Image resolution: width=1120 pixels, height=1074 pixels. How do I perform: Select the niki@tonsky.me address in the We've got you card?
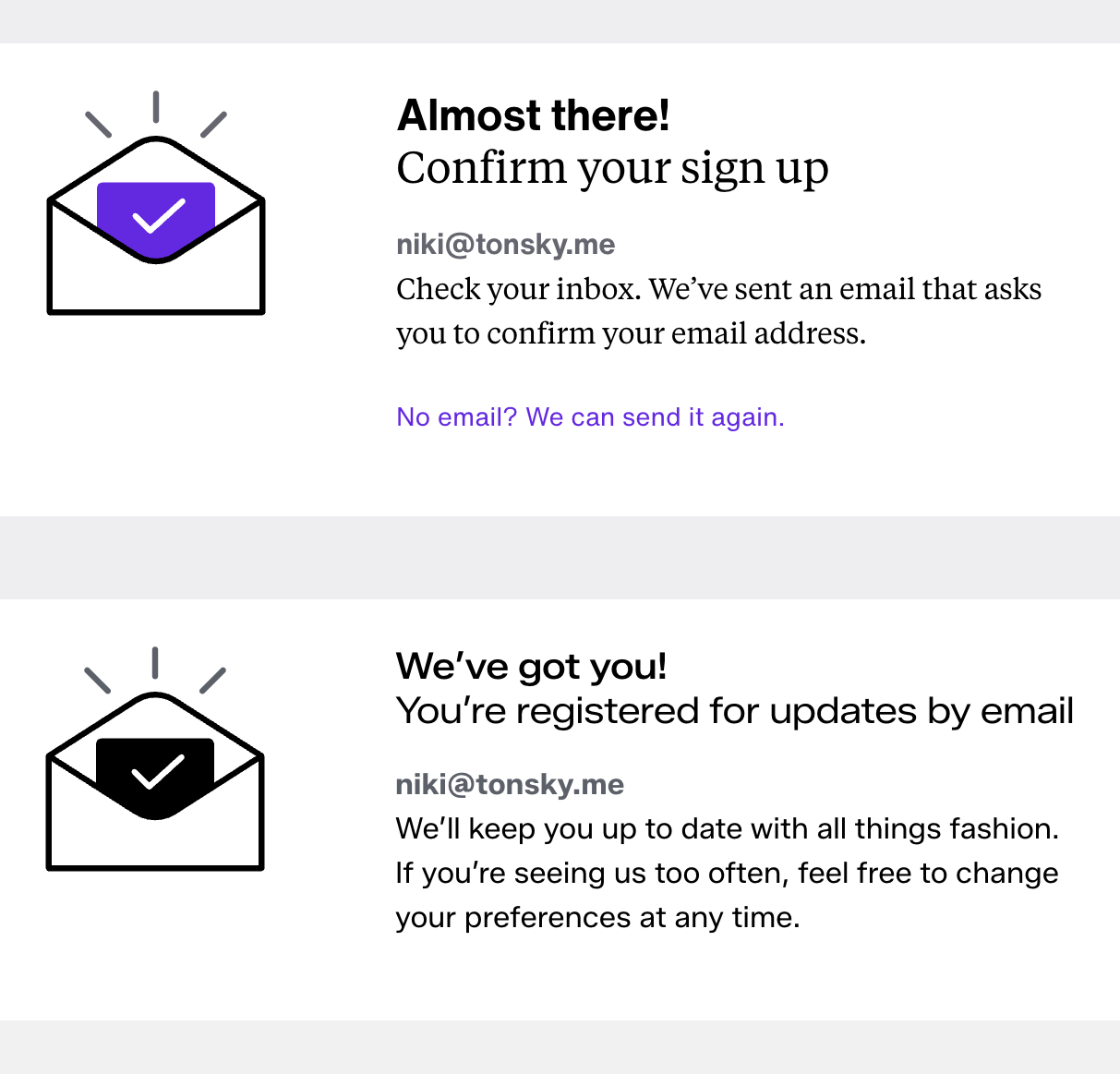(x=510, y=785)
